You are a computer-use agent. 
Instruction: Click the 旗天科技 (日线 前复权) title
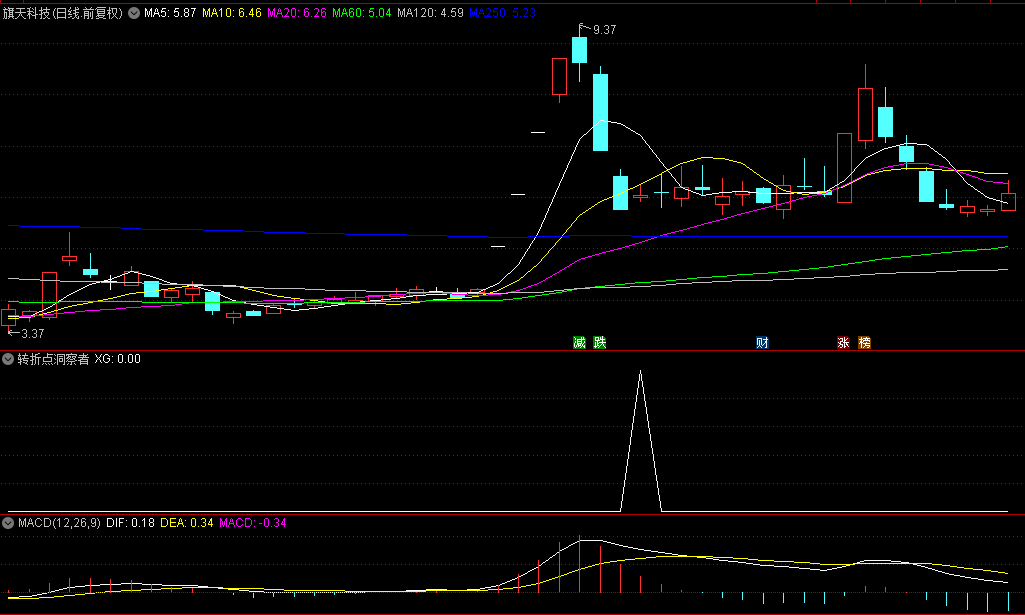[63, 14]
